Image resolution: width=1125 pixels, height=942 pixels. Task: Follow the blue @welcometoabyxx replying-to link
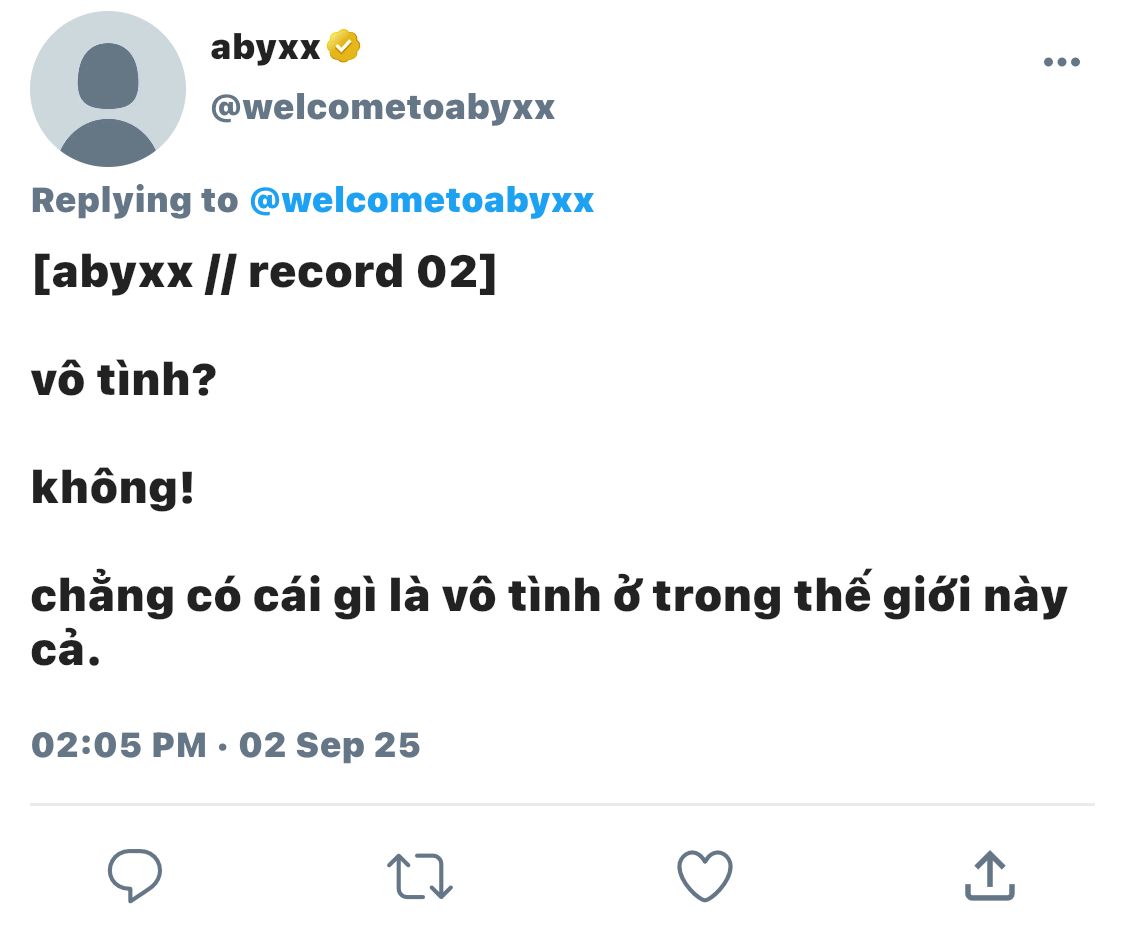tap(422, 201)
